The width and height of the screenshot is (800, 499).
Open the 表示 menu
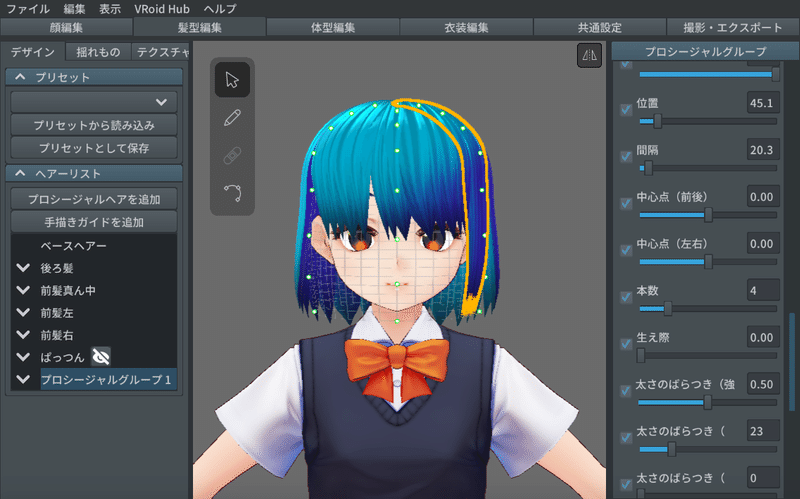click(110, 9)
